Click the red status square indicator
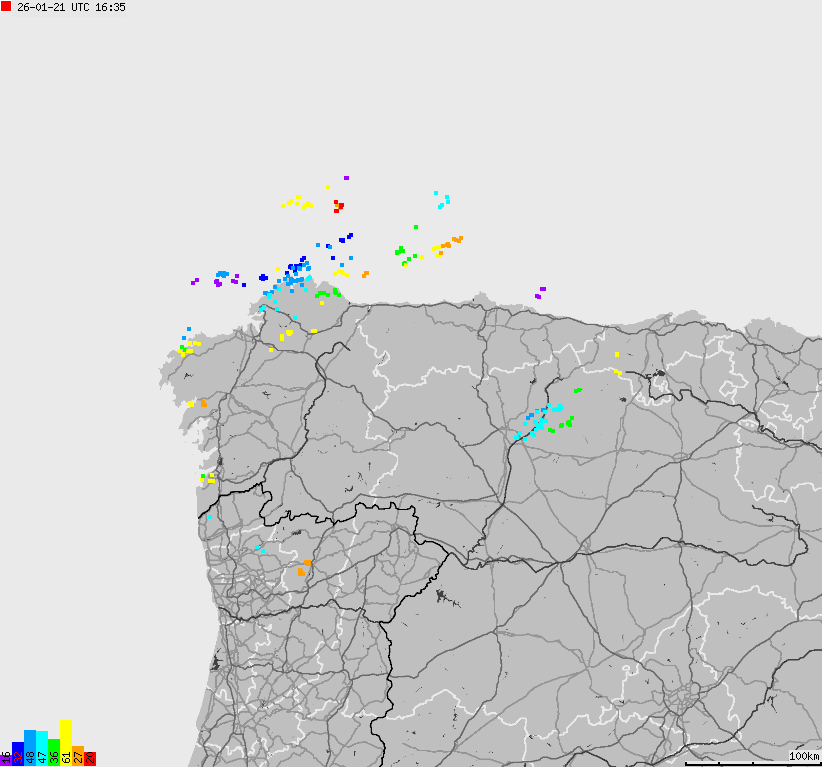The height and width of the screenshot is (767, 822). pyautogui.click(x=7, y=7)
